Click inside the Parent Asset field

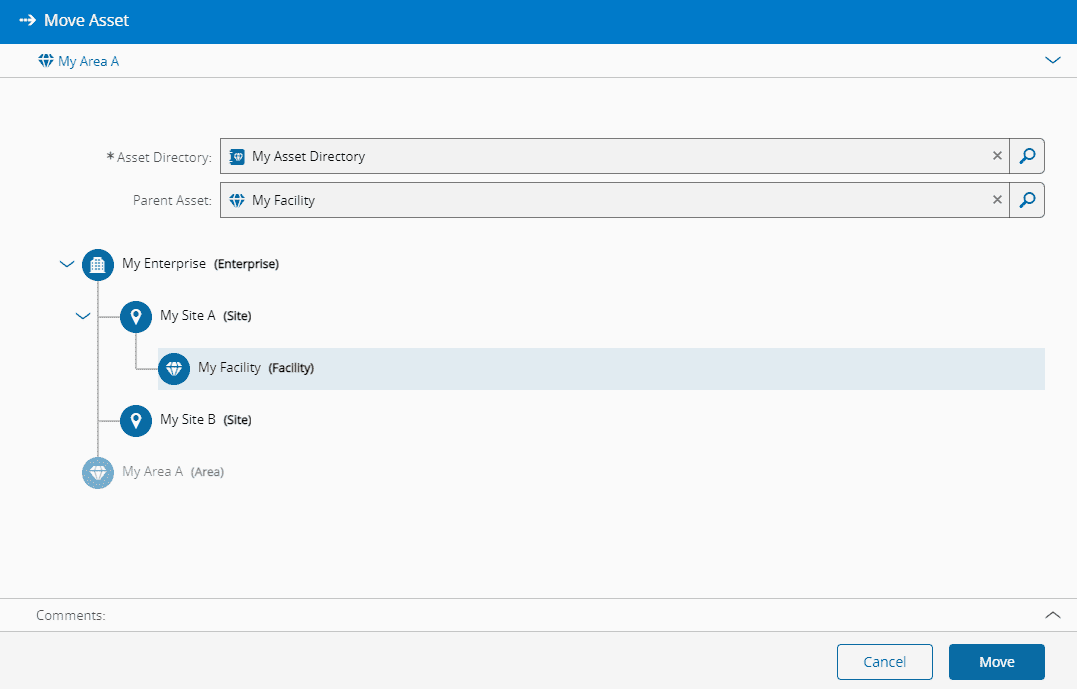600,200
